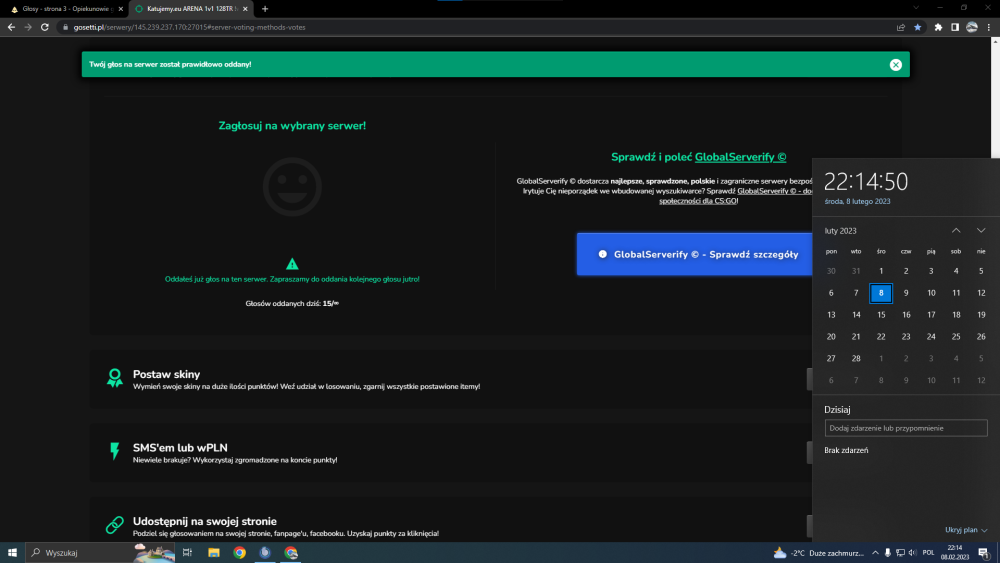Click the address bar URL
Image resolution: width=1000 pixels, height=563 pixels.
[x=189, y=27]
